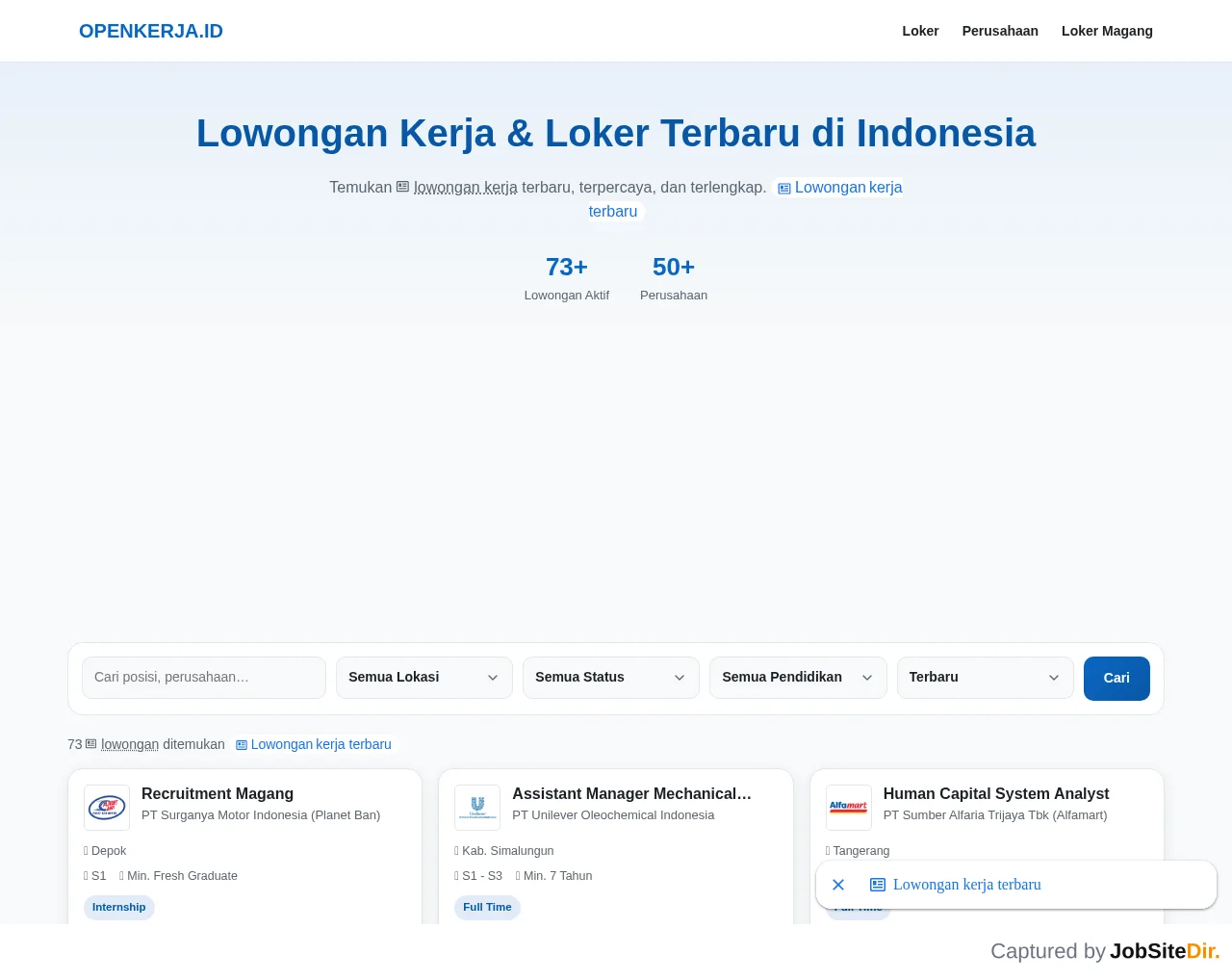Screen dimensions: 1232x980
Task: Open 'Lowongan kerja terbaru' link beside results count
Action: 314,744
